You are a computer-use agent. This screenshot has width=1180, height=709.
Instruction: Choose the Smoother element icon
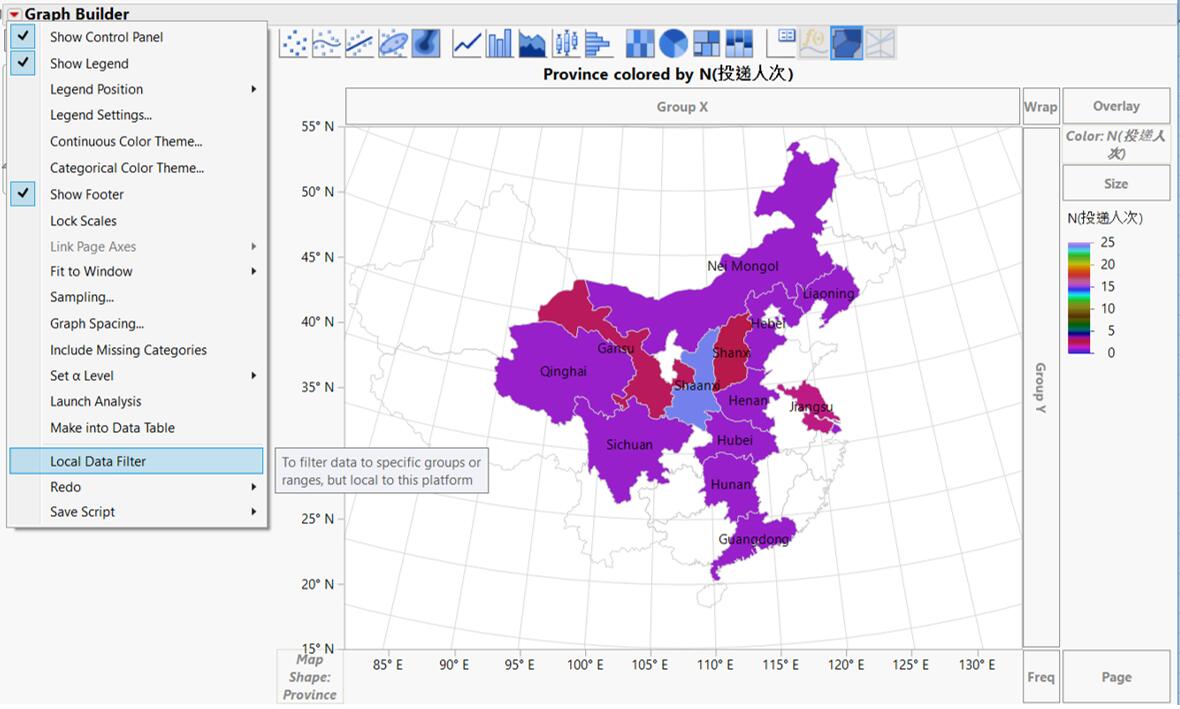[326, 42]
